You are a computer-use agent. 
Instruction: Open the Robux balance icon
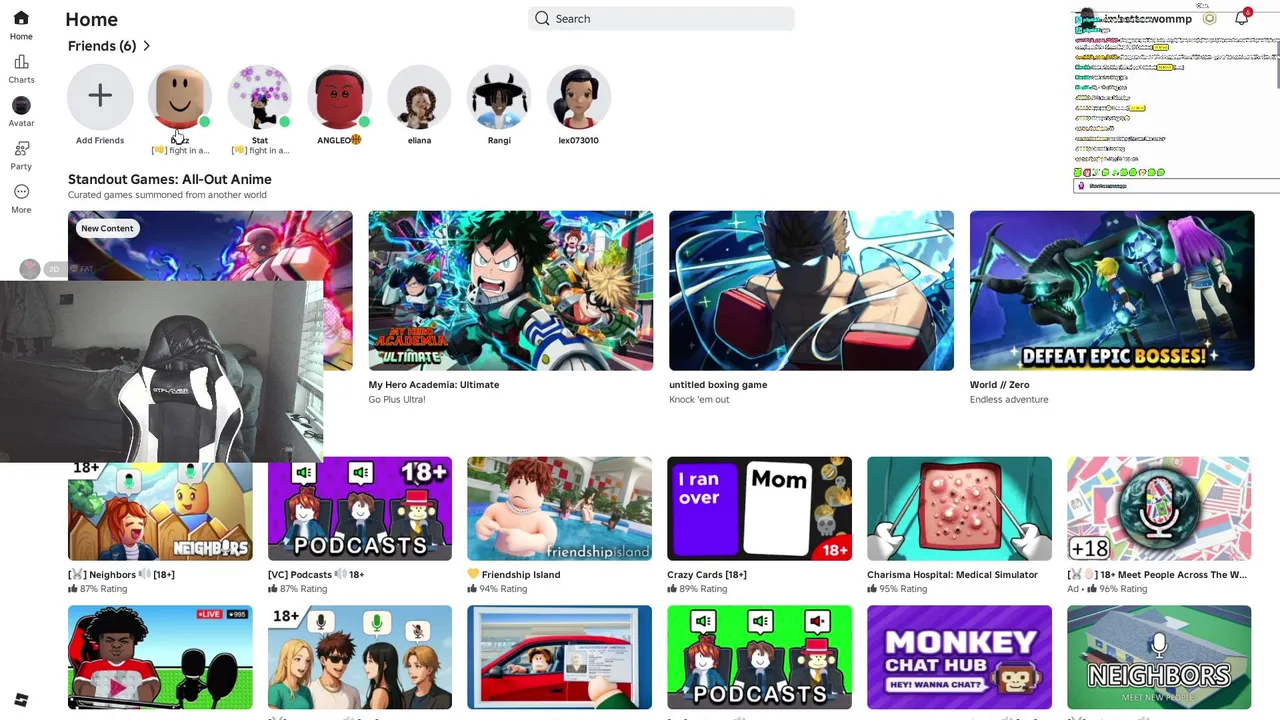point(1210,18)
